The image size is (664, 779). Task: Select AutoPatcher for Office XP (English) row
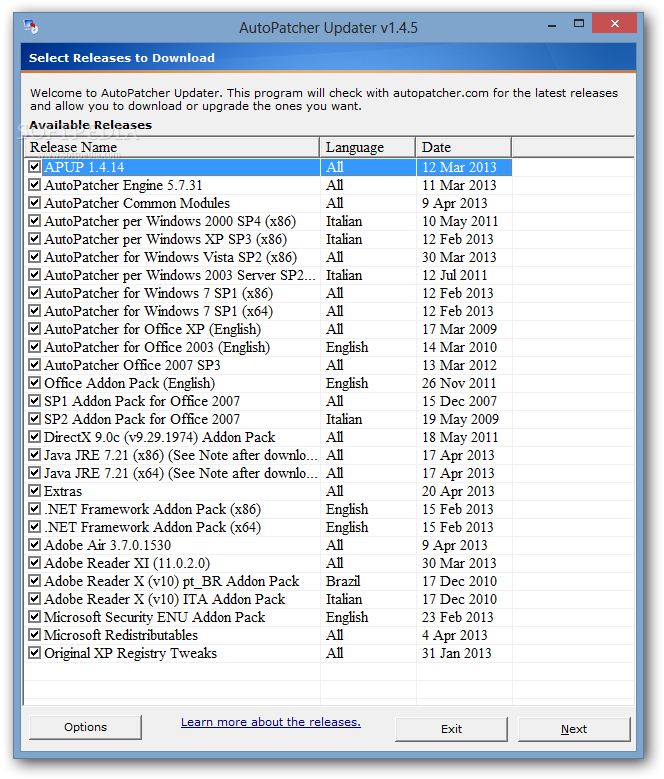[x=152, y=329]
